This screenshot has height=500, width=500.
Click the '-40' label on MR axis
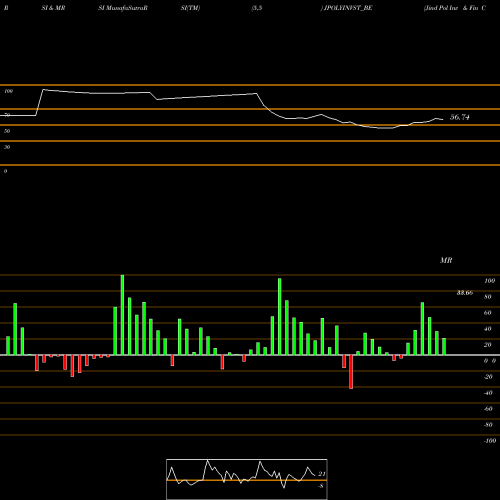pyautogui.click(x=488, y=393)
